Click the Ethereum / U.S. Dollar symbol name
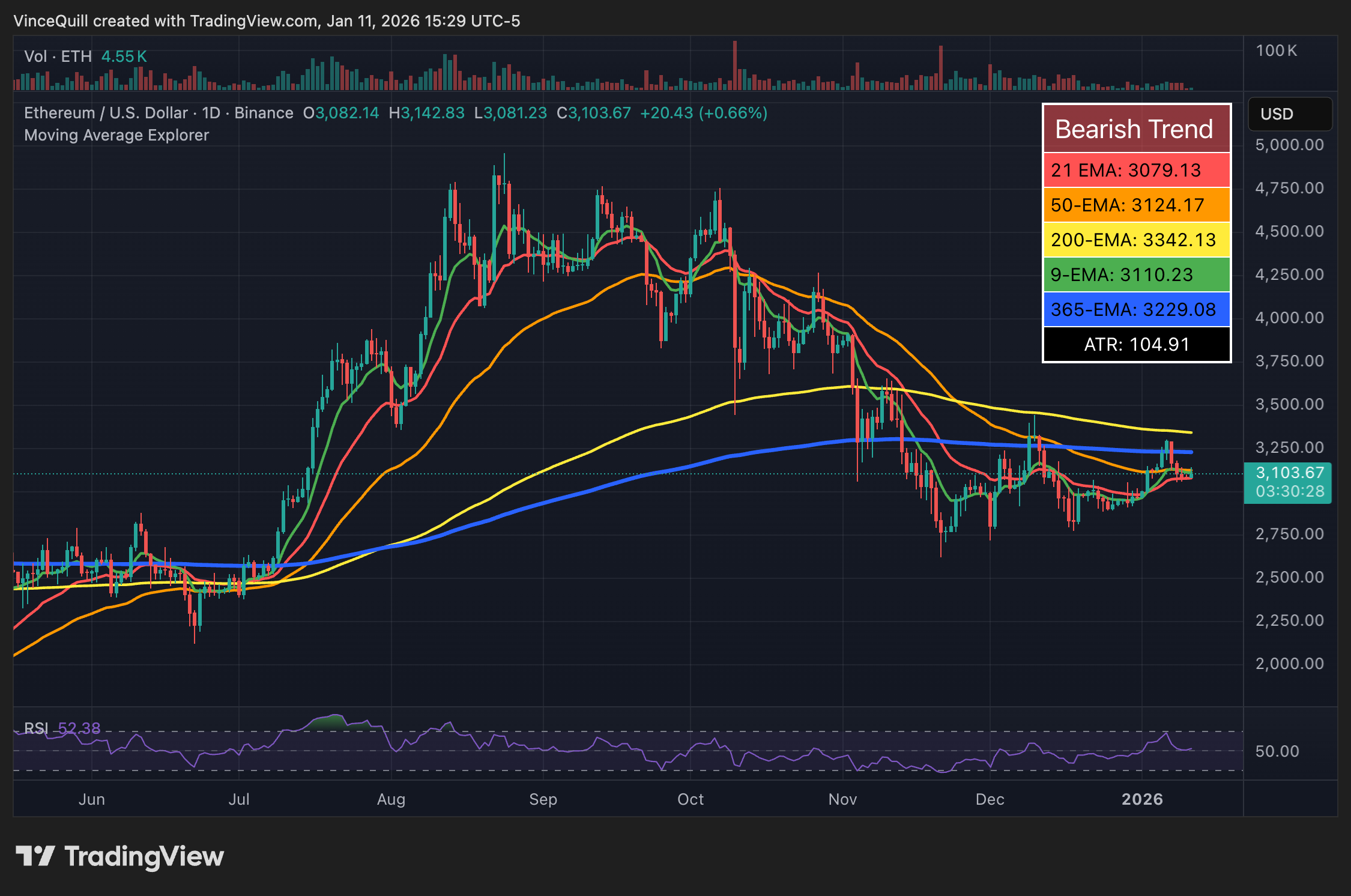The height and width of the screenshot is (896, 1351). point(107,112)
